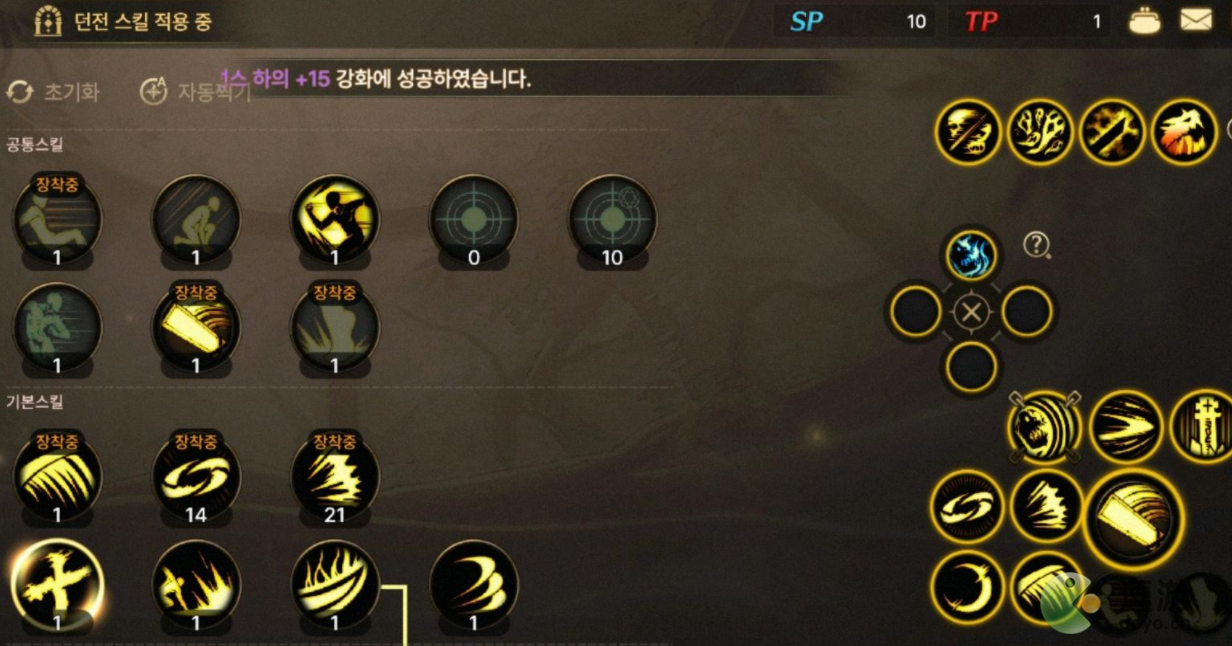Open the coin pouch icon
The image size is (1232, 646).
pos(1145,21)
